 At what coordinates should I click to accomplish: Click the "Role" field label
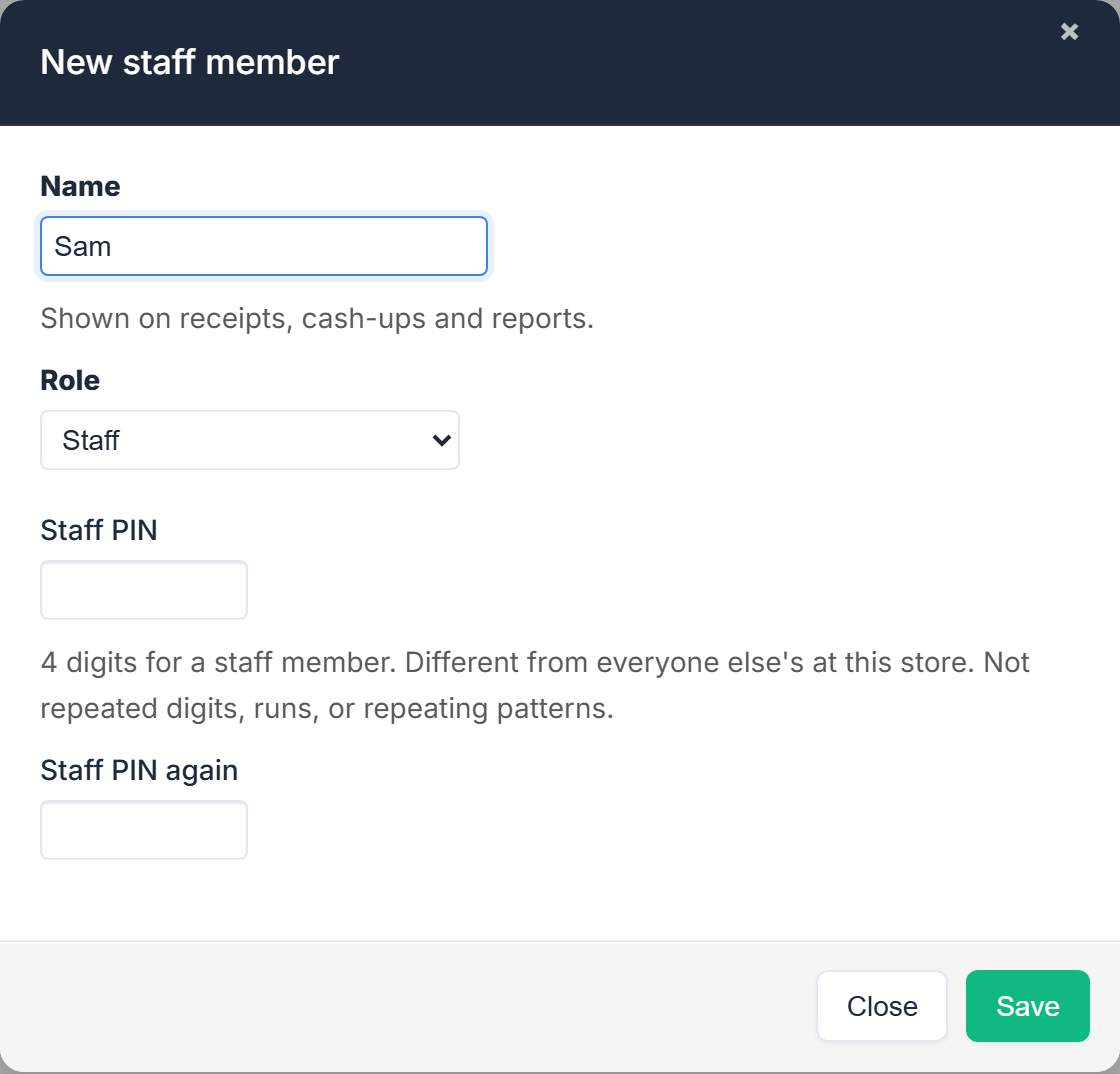pyautogui.click(x=70, y=381)
